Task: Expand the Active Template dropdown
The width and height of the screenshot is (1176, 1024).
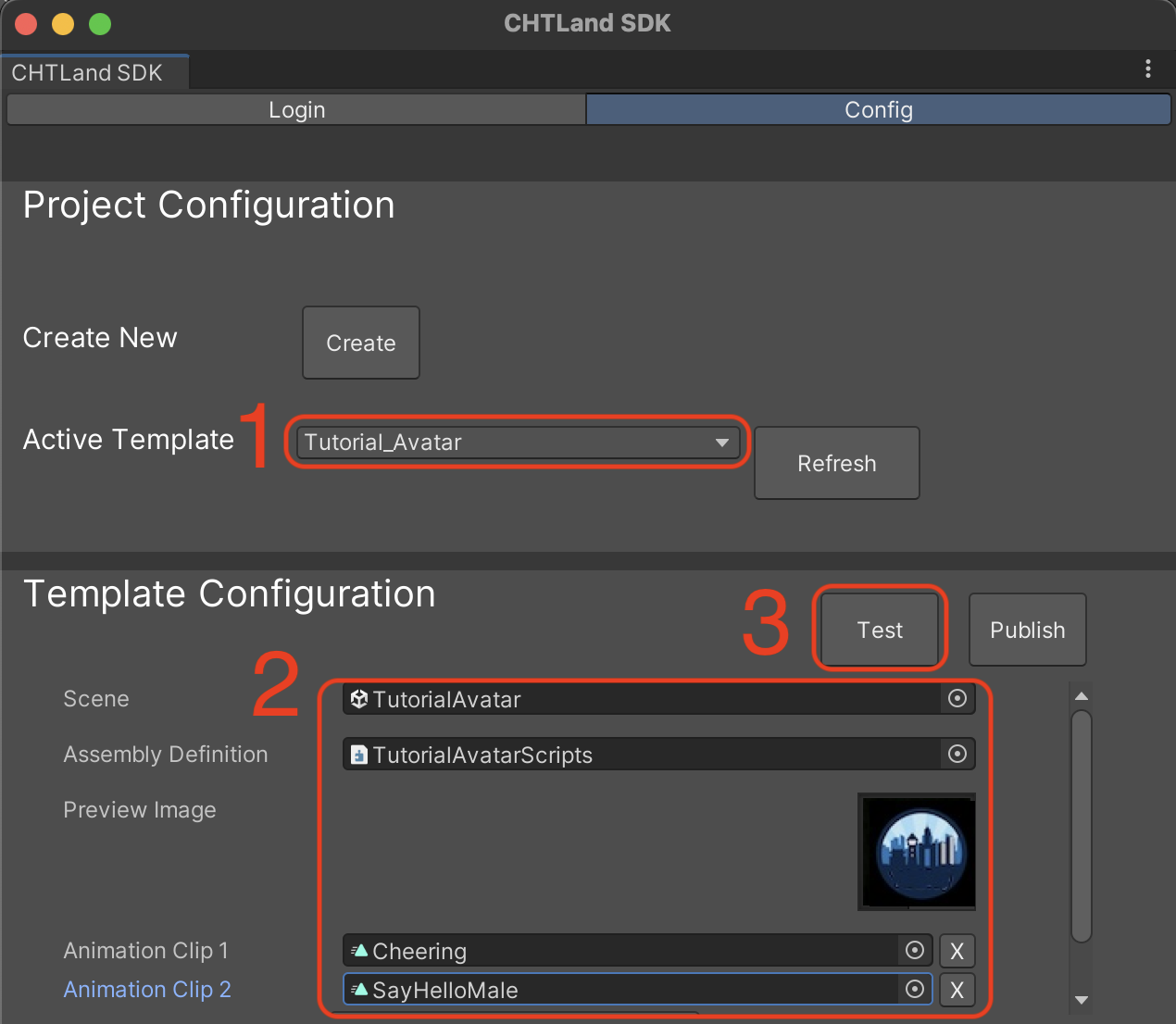Action: [x=517, y=443]
